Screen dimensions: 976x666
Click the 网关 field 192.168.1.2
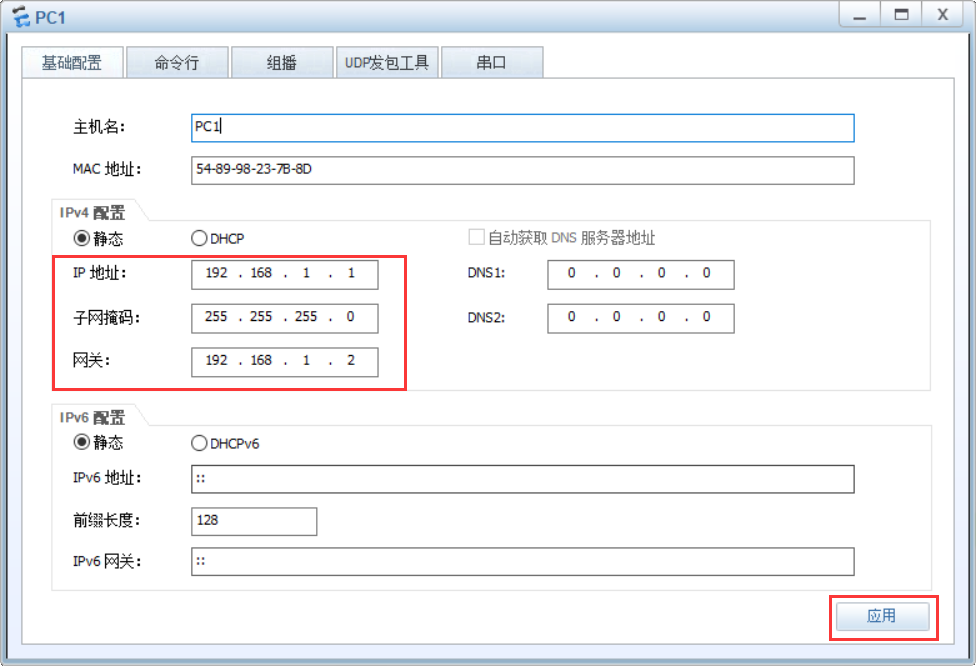[284, 362]
